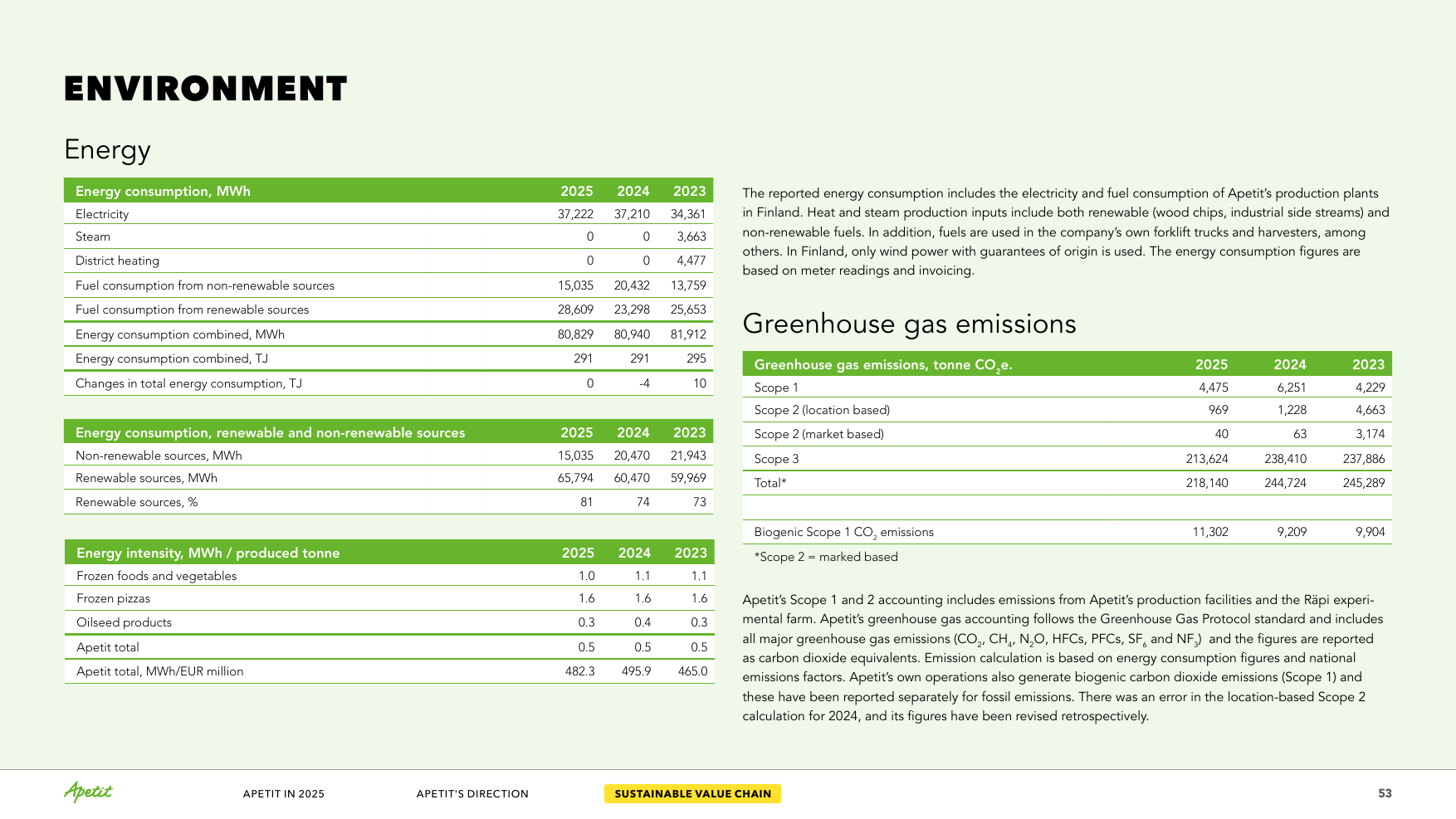Select the ENVIRONMENT page title
Image resolution: width=1456 pixels, height=819 pixels.
[206, 89]
